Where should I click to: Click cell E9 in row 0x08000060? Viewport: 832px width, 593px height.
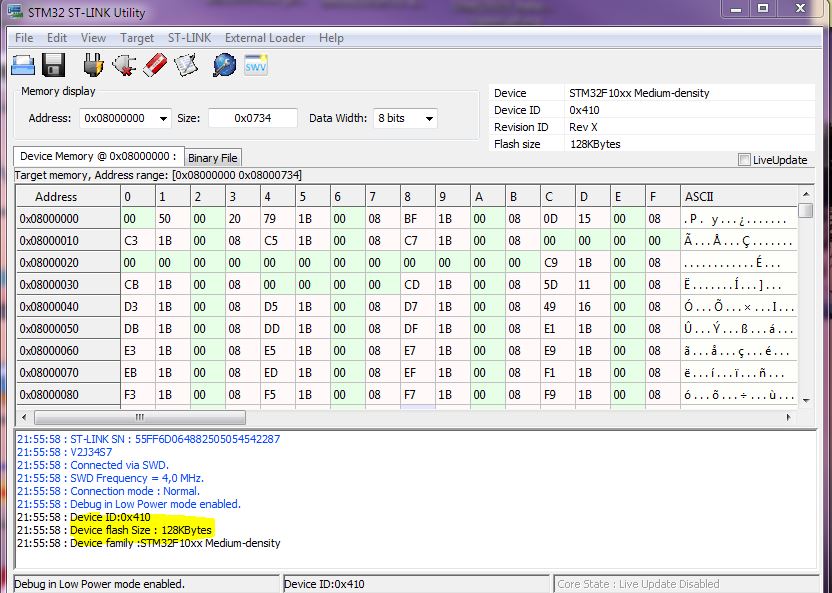[558, 351]
